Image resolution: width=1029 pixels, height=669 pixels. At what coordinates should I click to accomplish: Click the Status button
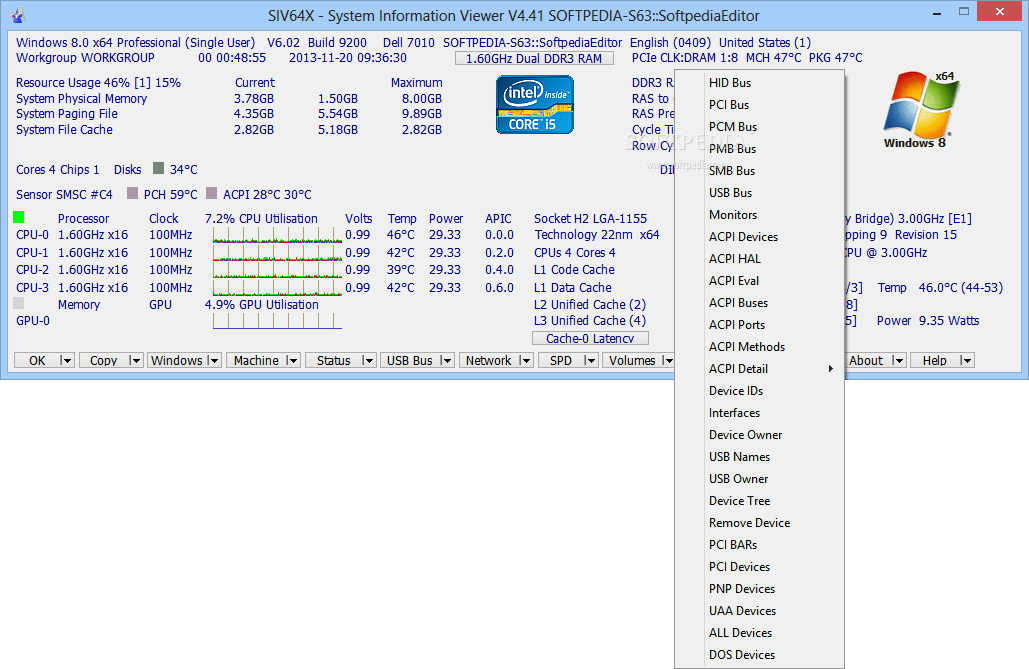pyautogui.click(x=333, y=360)
